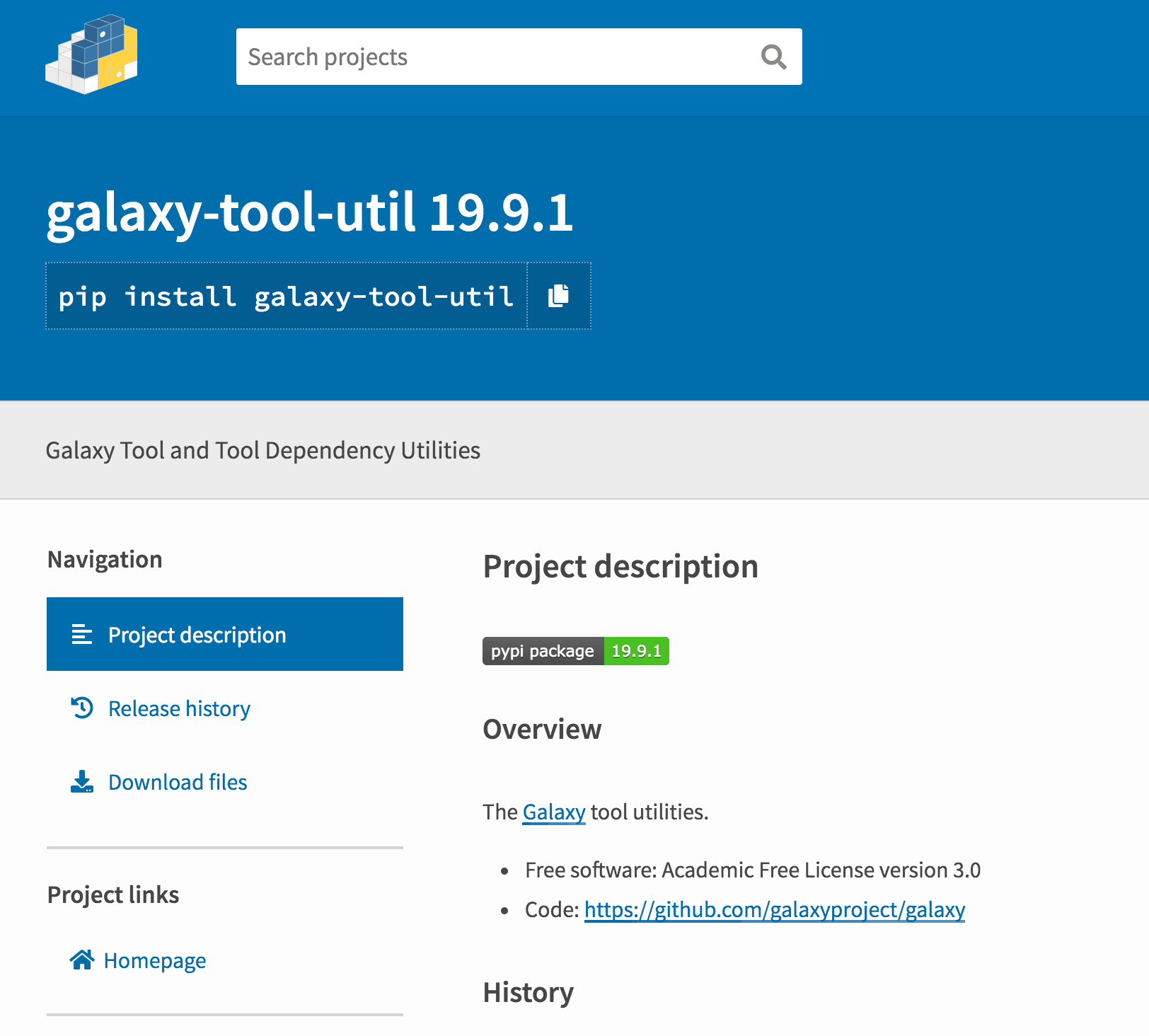Click the search magnifier icon
Image resolution: width=1149 pixels, height=1036 pixels.
tap(774, 57)
